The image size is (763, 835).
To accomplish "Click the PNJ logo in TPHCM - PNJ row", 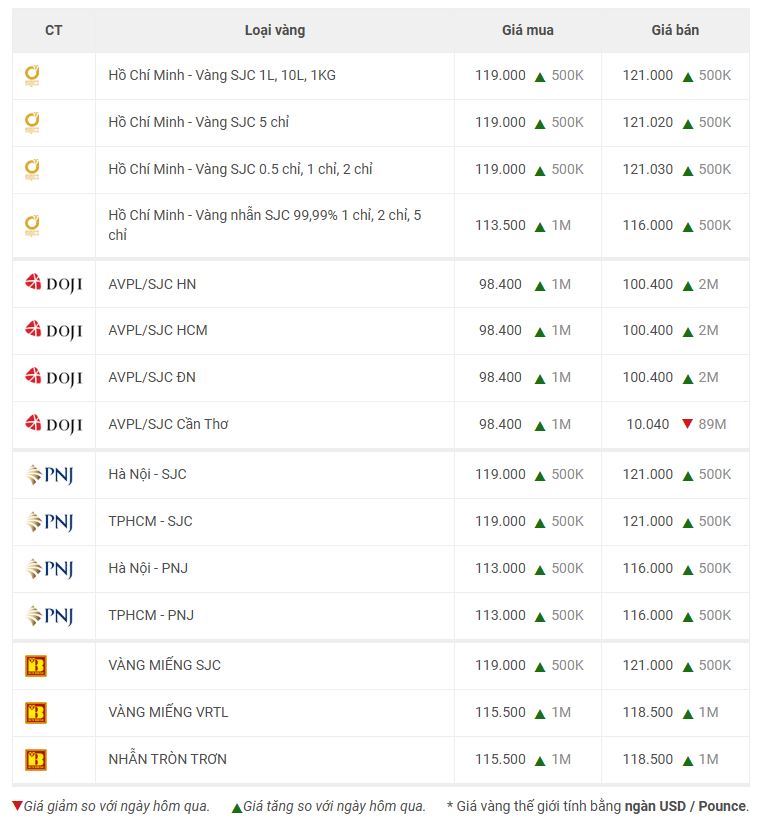I will coord(50,616).
